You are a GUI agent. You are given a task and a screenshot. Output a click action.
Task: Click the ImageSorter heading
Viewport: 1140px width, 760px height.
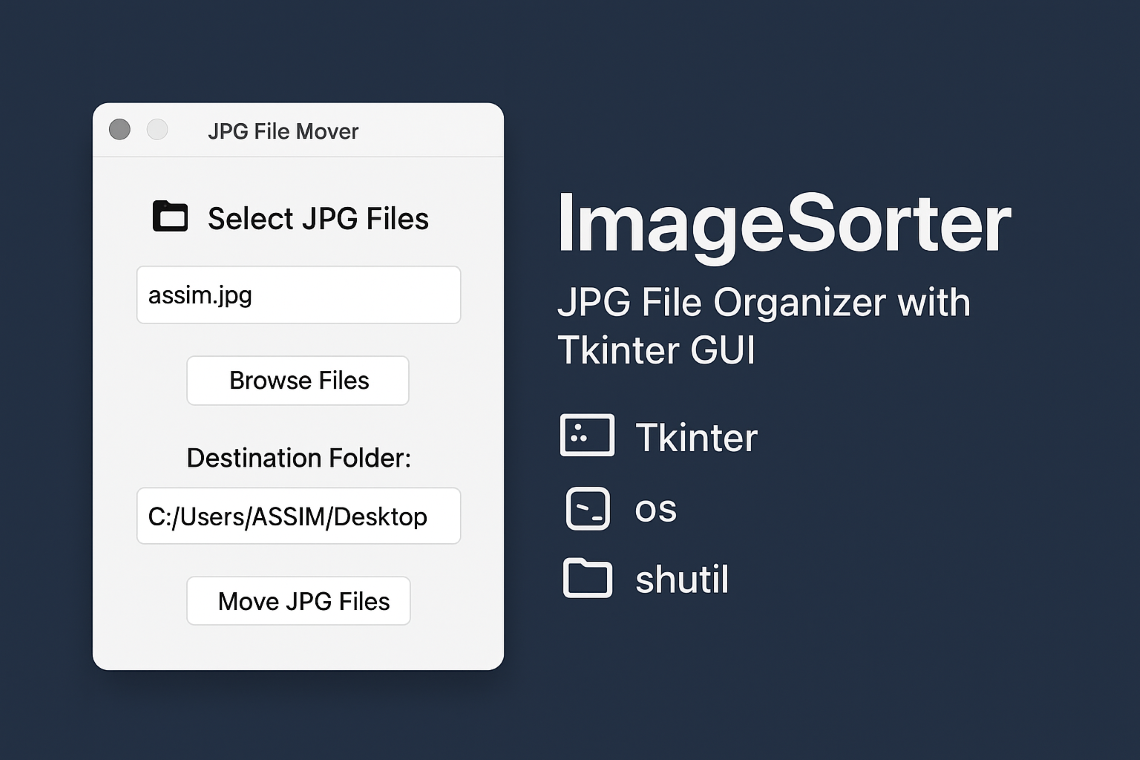point(784,223)
